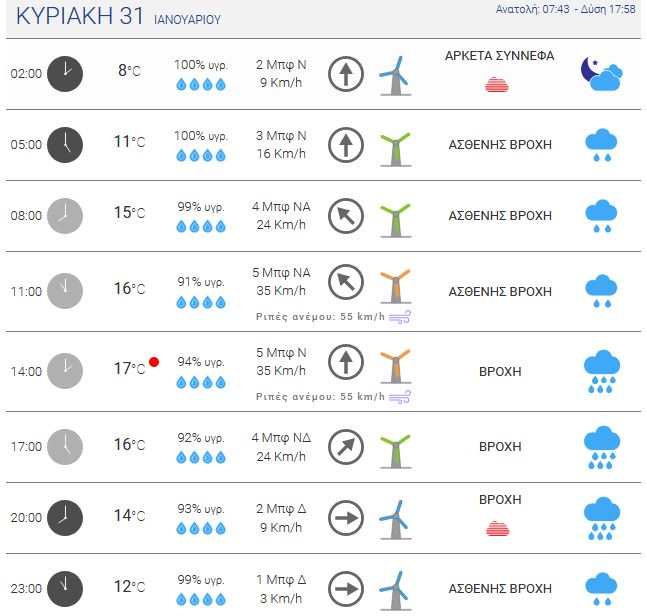The height and width of the screenshot is (616, 647).
Task: Click the blue windmill icon at 23:00
Action: [x=395, y=590]
